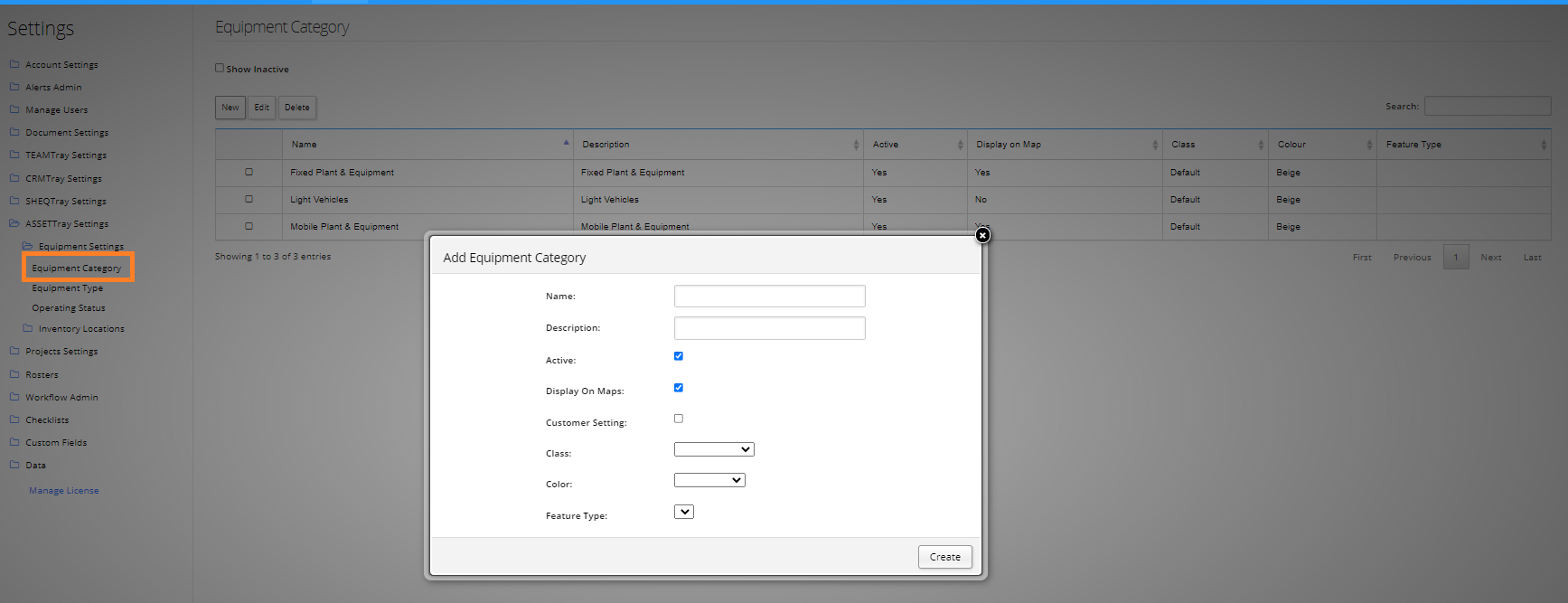
Task: Enable Customer Setting checkbox
Action: coord(679,419)
